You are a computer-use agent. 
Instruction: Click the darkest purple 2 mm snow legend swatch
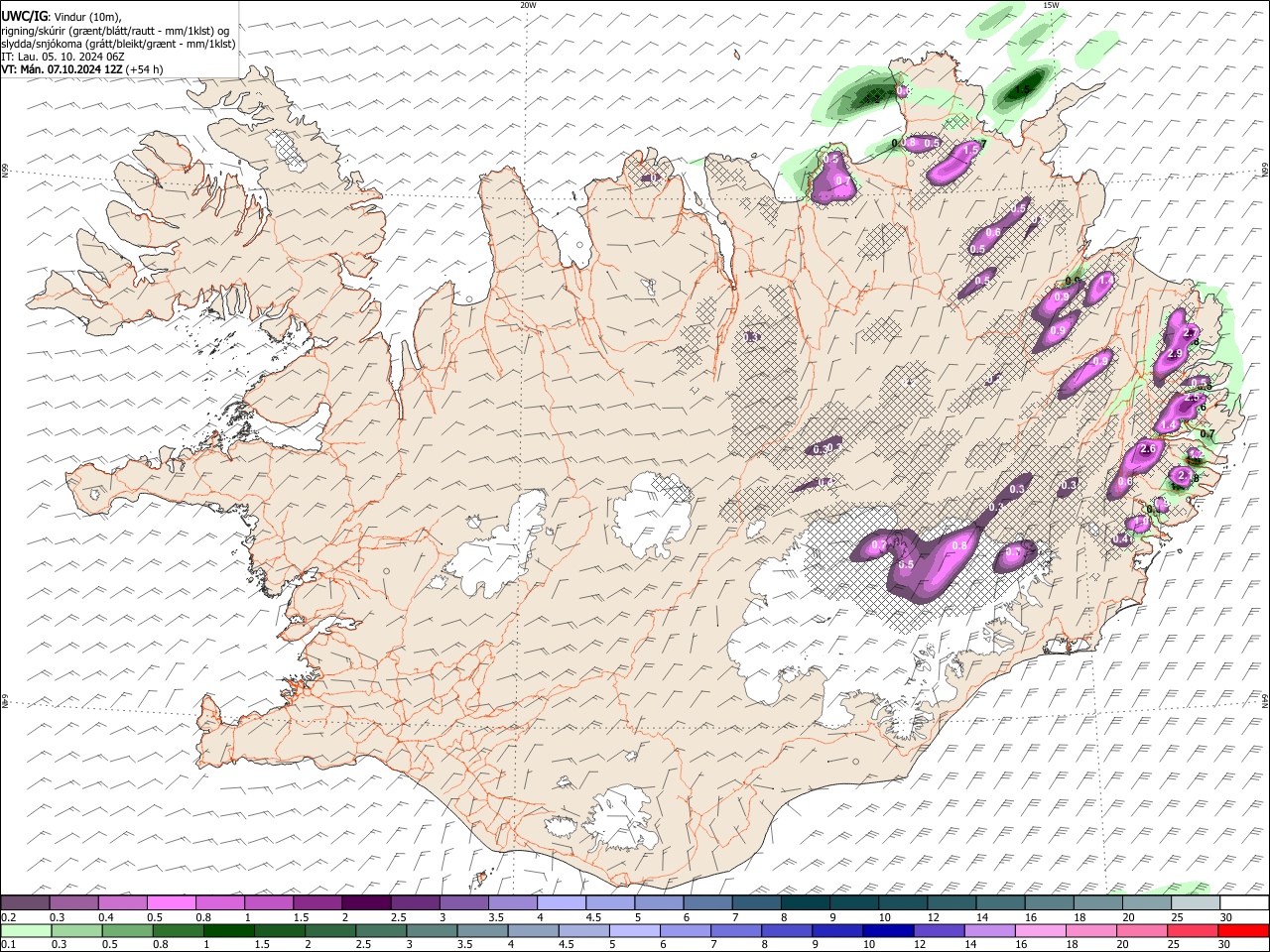[x=365, y=902]
